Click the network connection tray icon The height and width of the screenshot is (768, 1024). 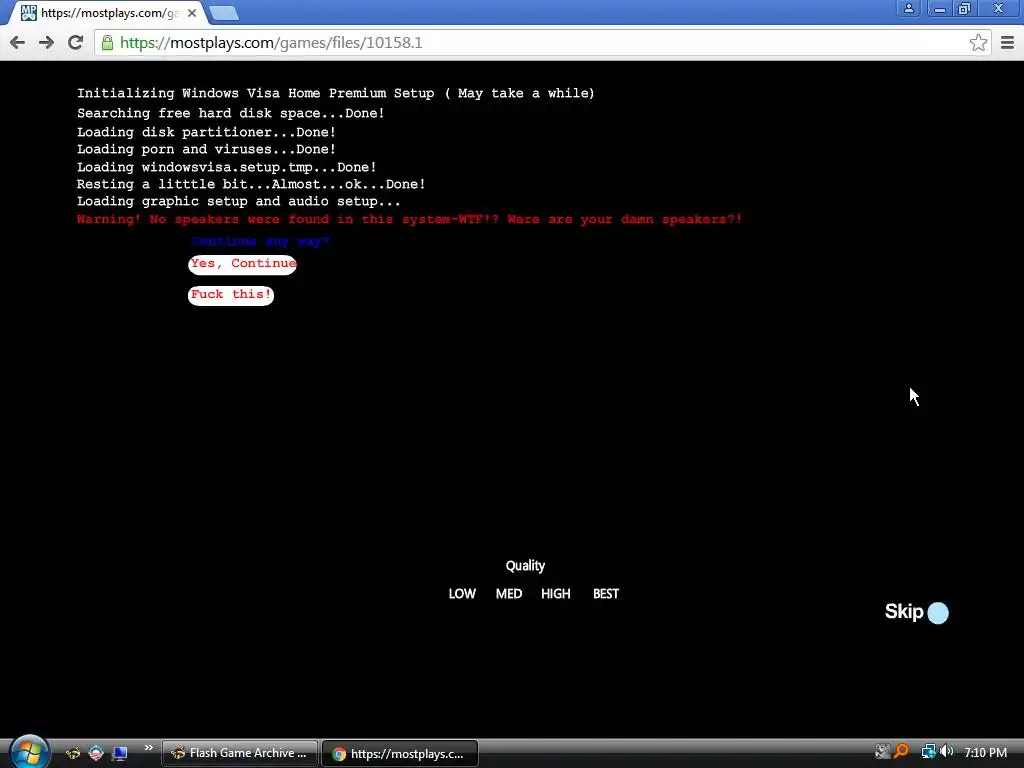pos(928,752)
